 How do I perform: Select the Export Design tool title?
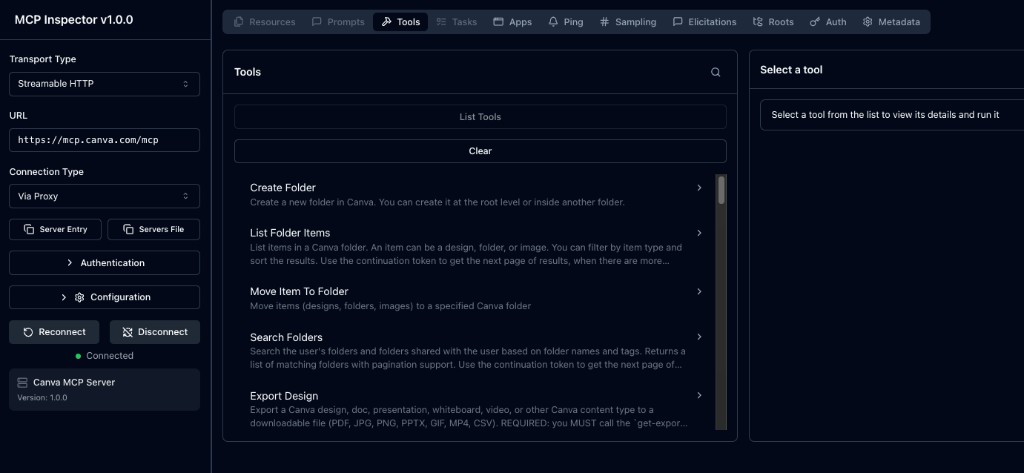284,396
